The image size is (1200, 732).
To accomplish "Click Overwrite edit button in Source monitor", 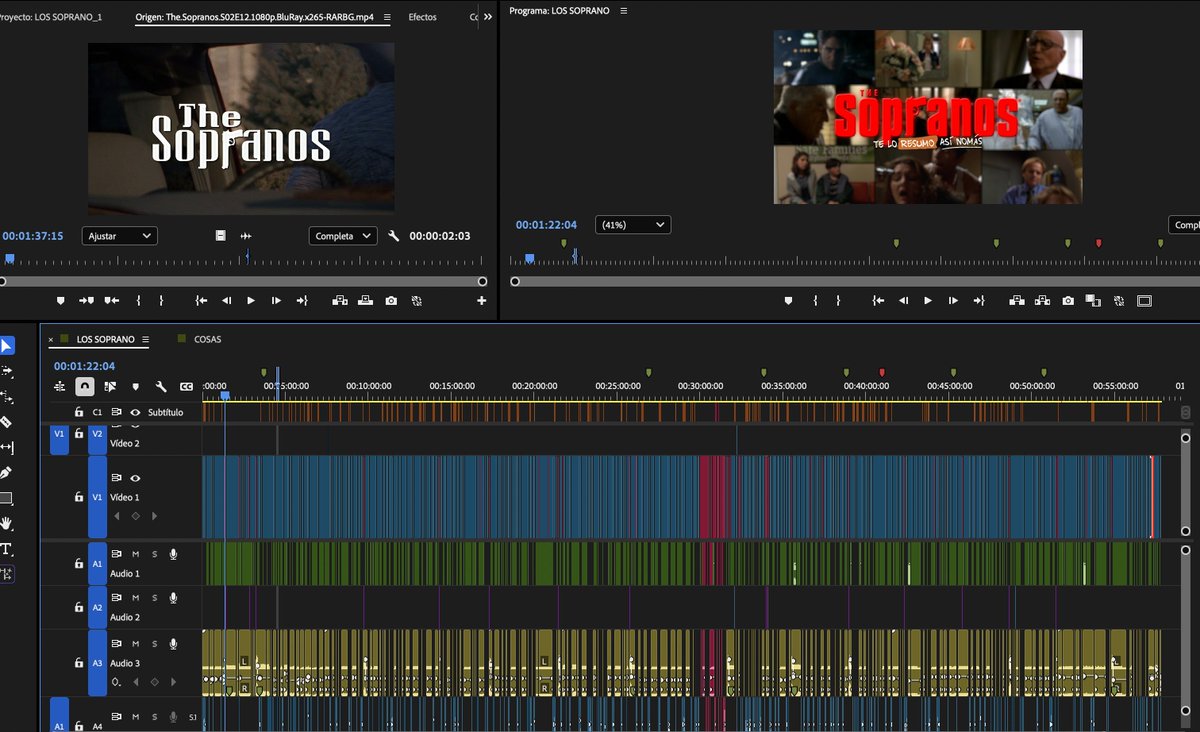I will [366, 300].
